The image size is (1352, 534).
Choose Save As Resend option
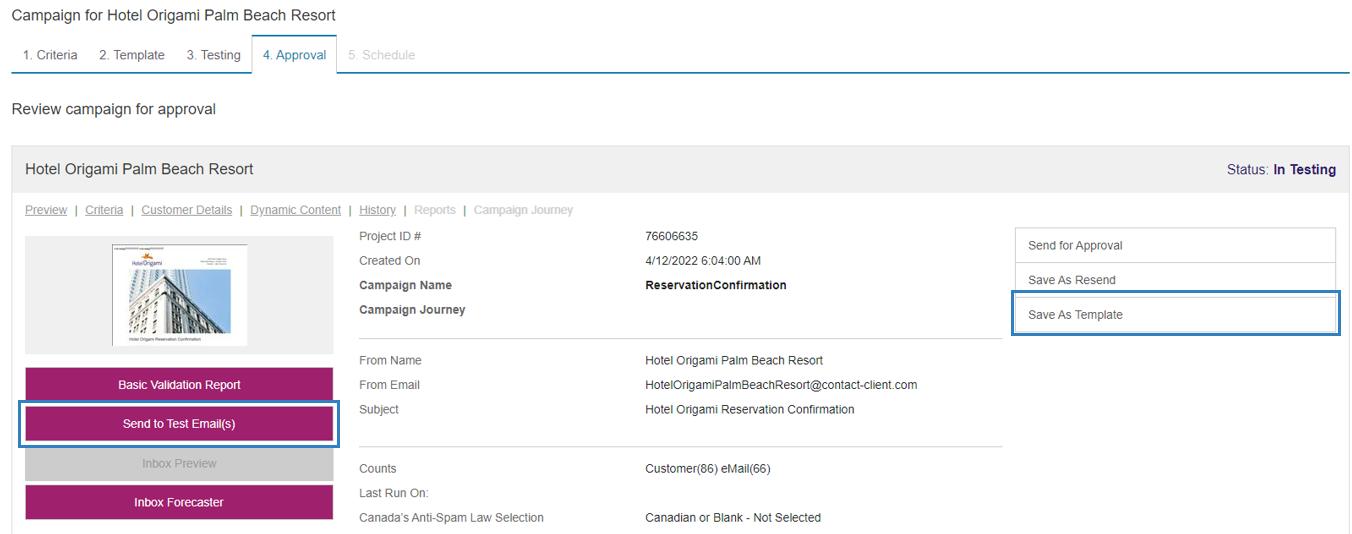(1175, 280)
